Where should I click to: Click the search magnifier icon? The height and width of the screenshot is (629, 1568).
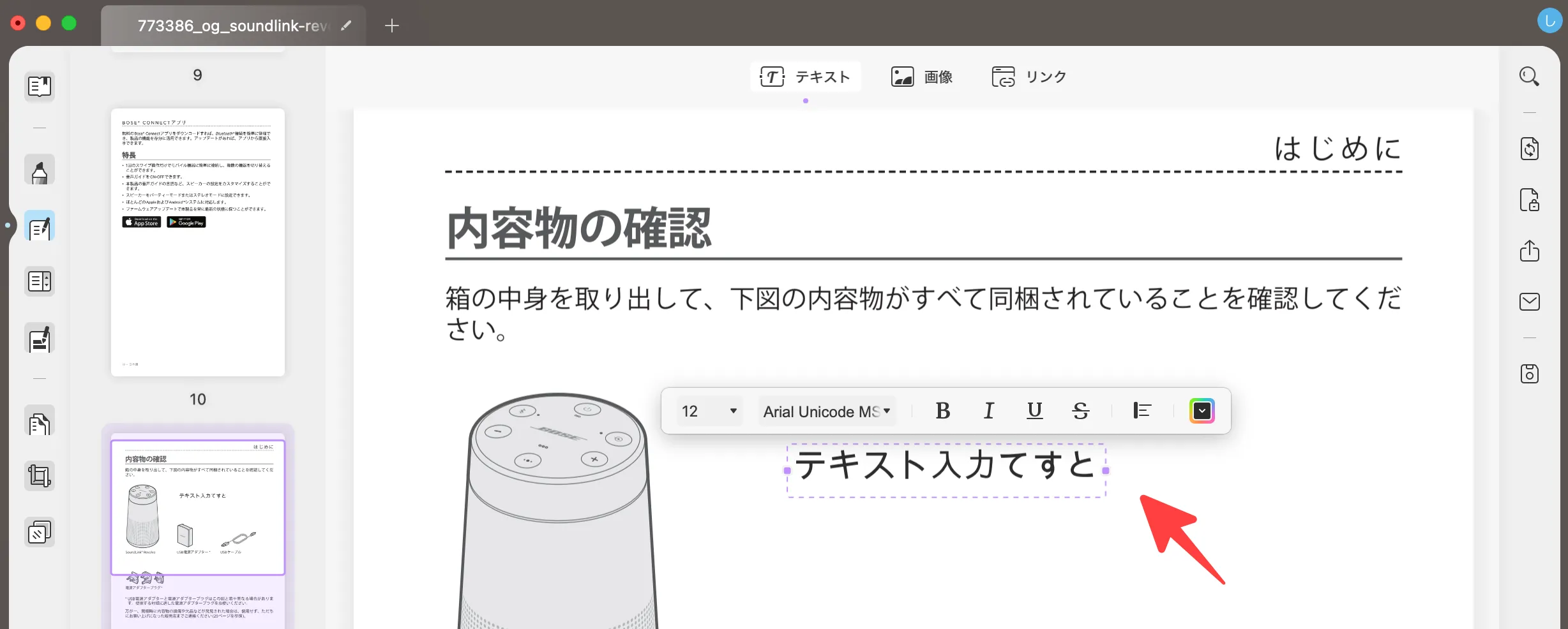pyautogui.click(x=1529, y=77)
